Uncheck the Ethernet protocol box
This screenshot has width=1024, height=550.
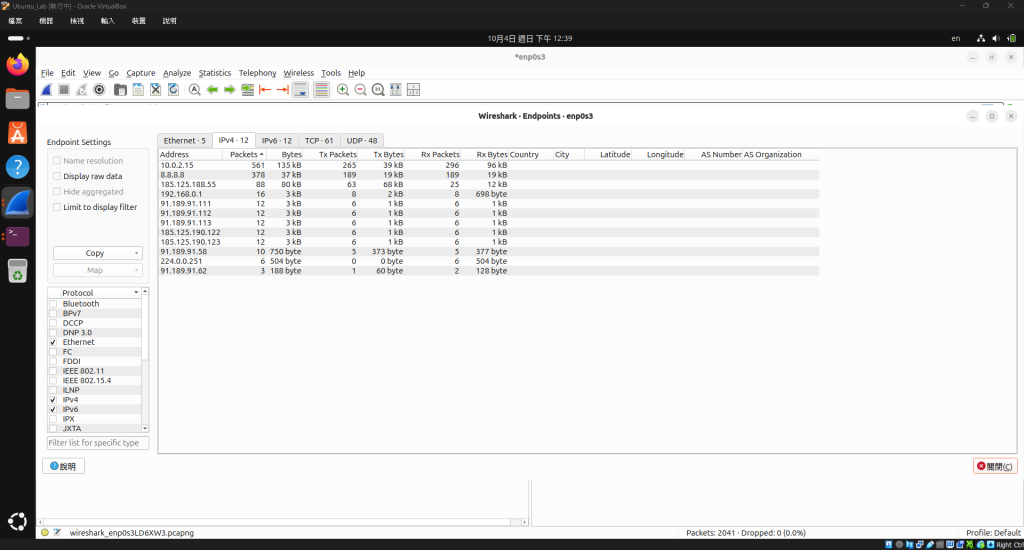click(54, 342)
